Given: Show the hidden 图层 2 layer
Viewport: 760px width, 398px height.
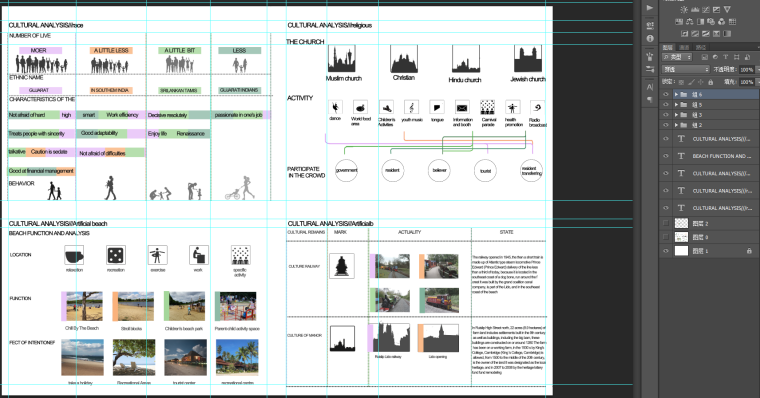Looking at the screenshot, I should [666, 223].
